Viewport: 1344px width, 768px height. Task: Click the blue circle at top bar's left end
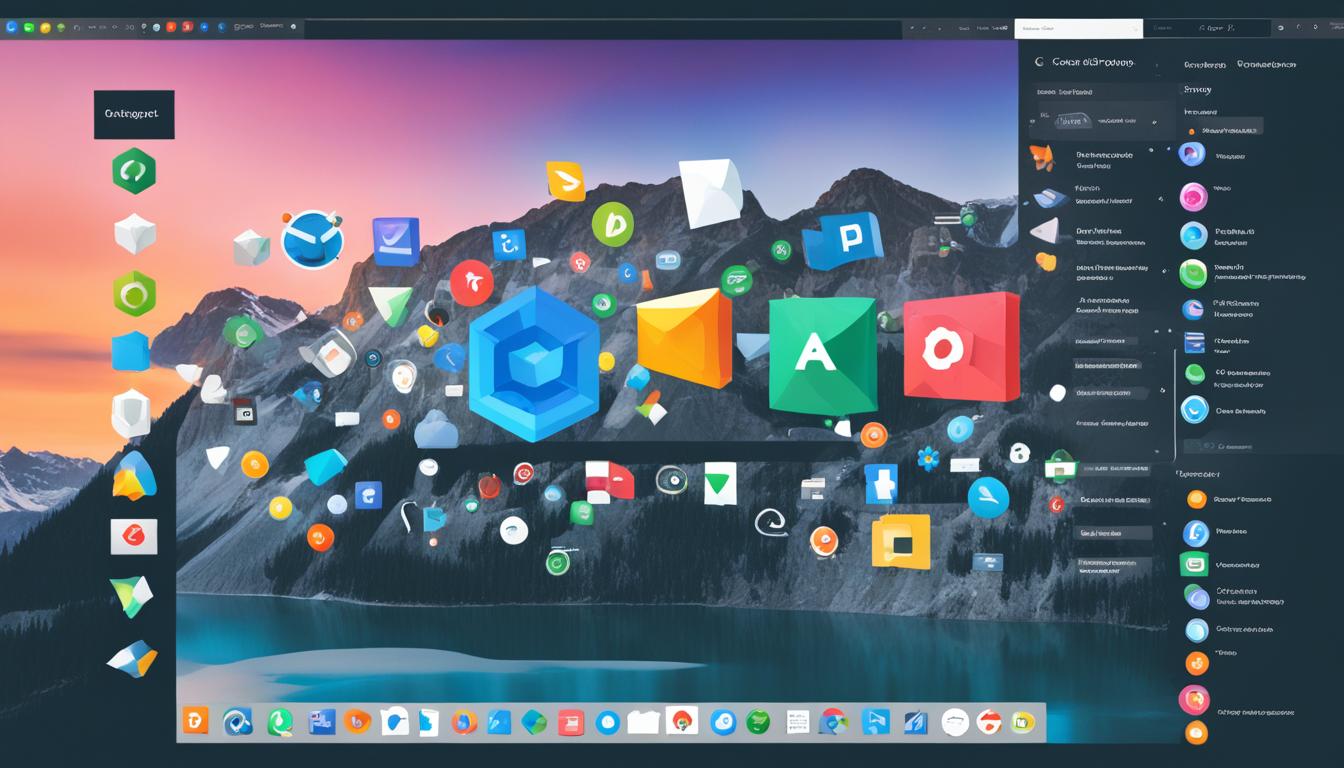point(12,27)
